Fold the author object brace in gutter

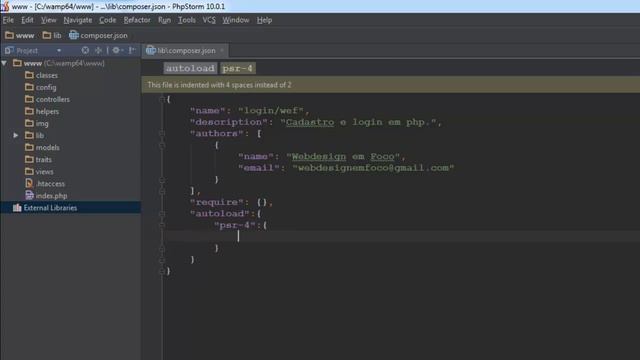coord(162,145)
